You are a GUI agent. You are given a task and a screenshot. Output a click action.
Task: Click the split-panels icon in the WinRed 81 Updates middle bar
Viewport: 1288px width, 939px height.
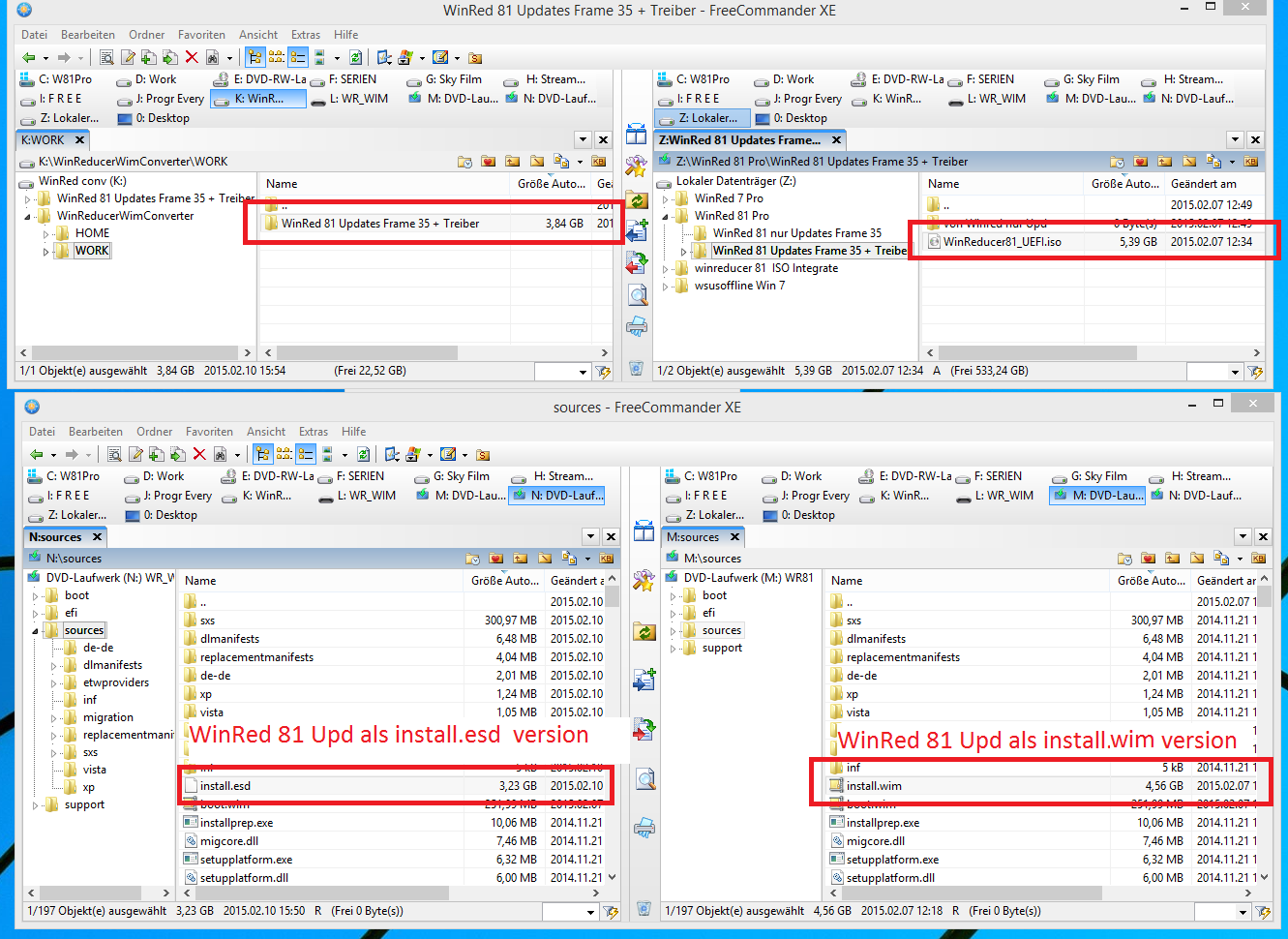(636, 134)
